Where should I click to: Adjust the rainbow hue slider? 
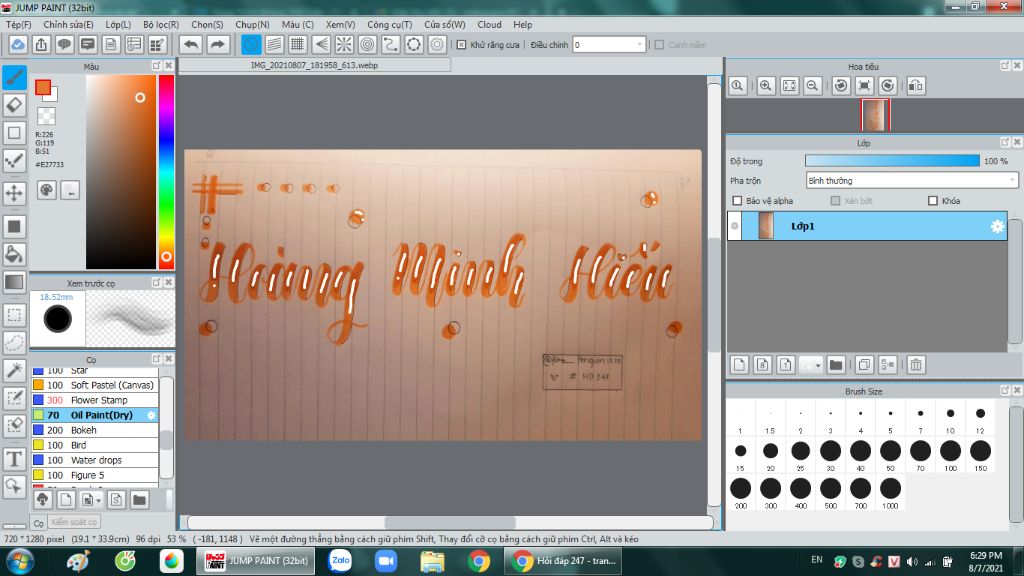coord(167,172)
